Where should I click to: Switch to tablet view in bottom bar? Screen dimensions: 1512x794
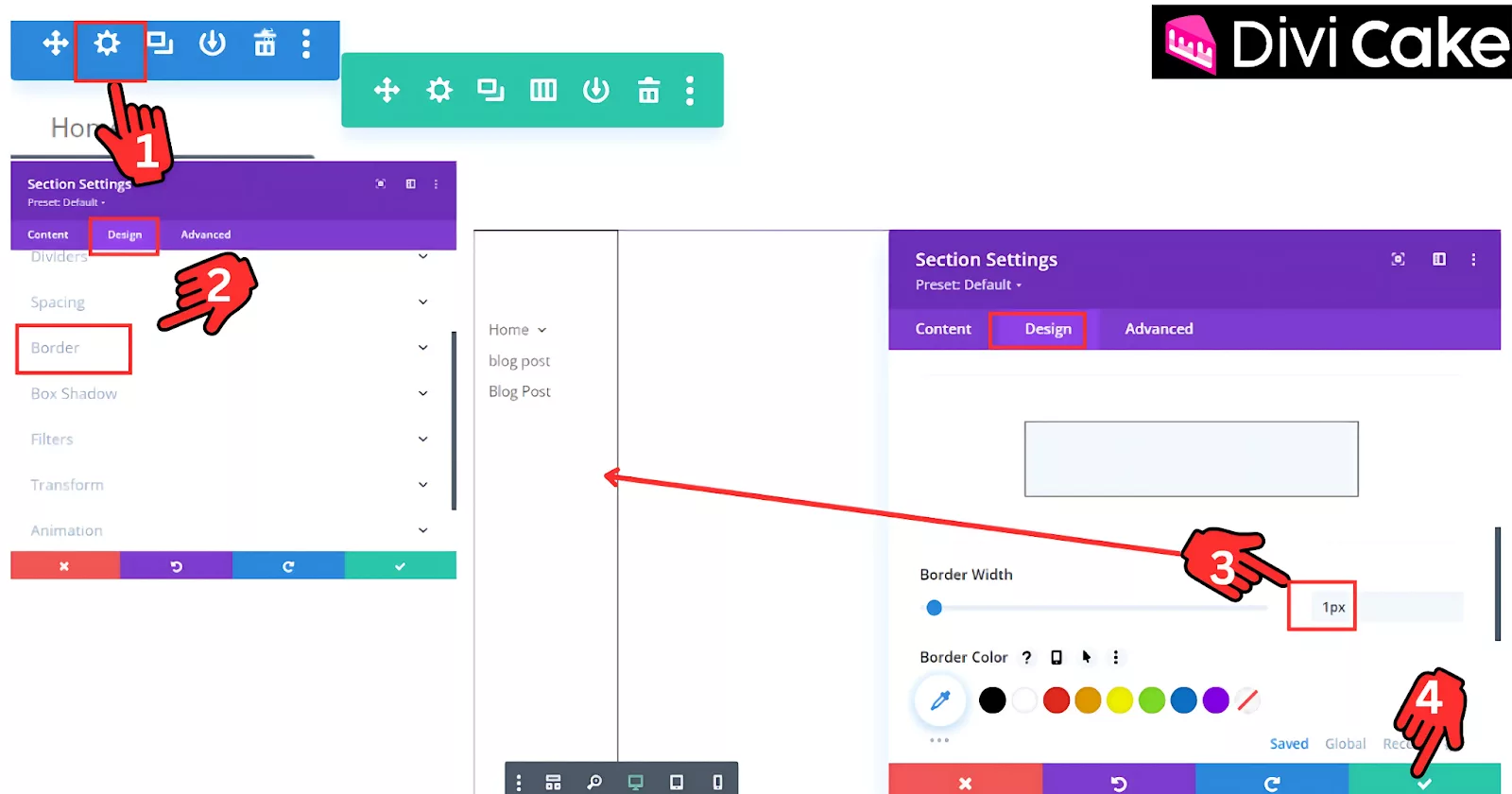[677, 783]
